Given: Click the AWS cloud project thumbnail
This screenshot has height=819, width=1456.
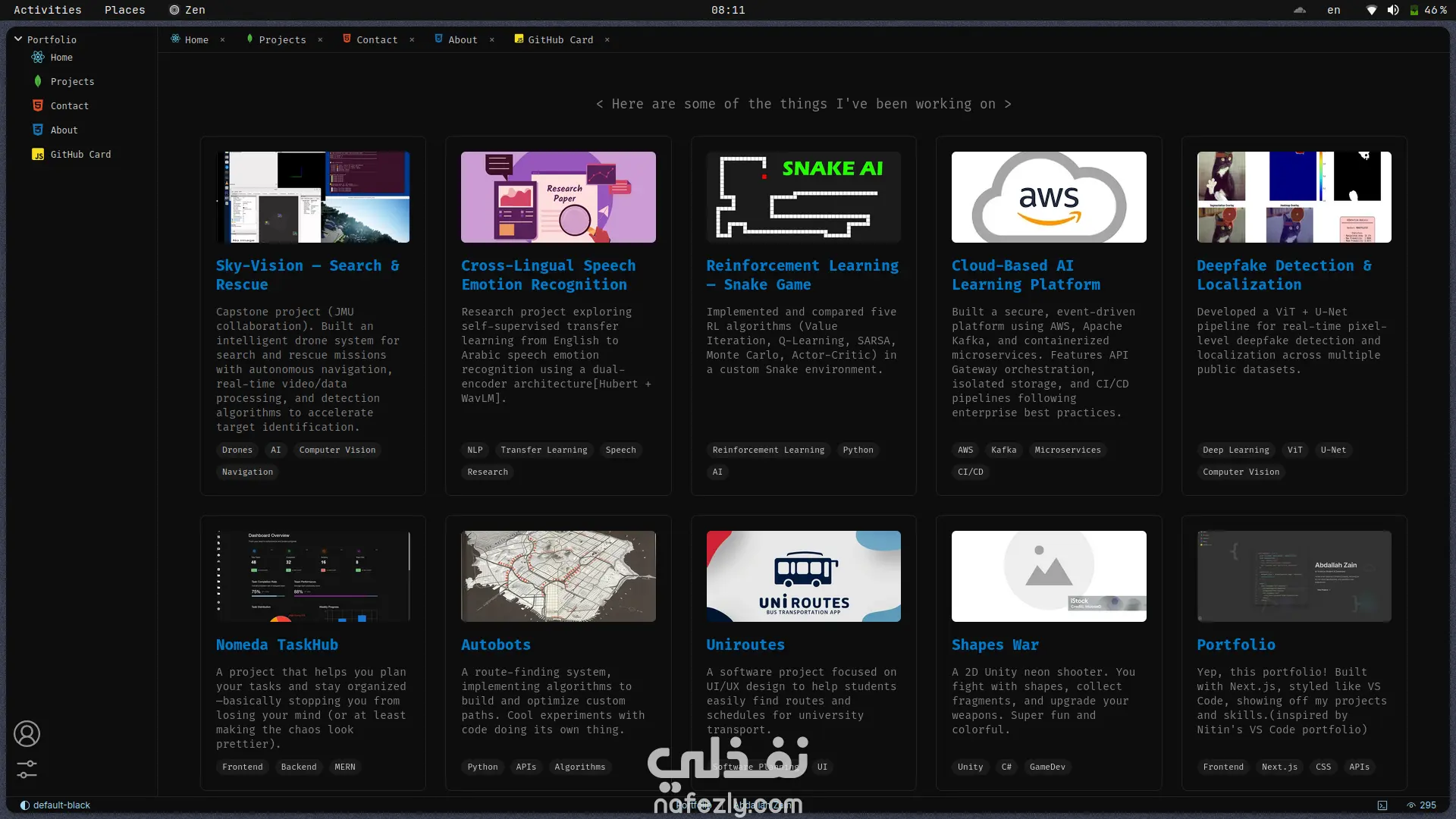Looking at the screenshot, I should click(x=1048, y=197).
